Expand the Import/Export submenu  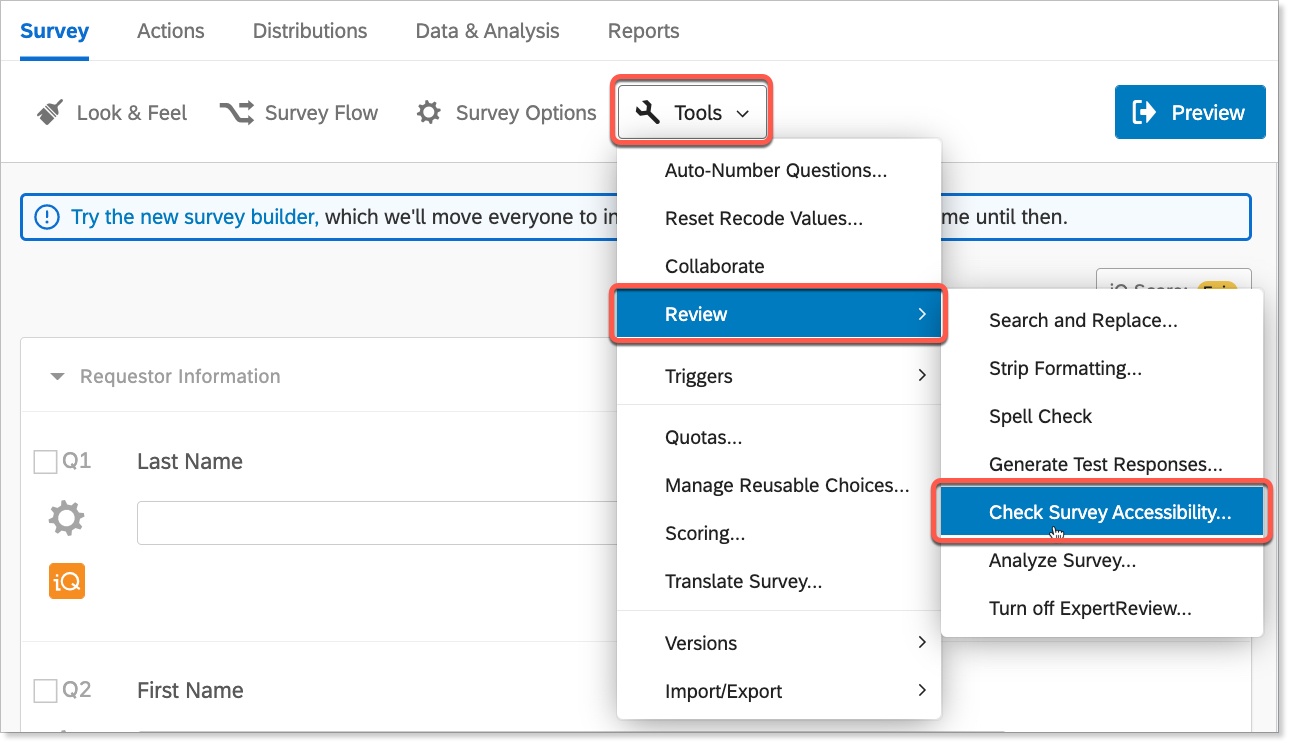point(778,691)
